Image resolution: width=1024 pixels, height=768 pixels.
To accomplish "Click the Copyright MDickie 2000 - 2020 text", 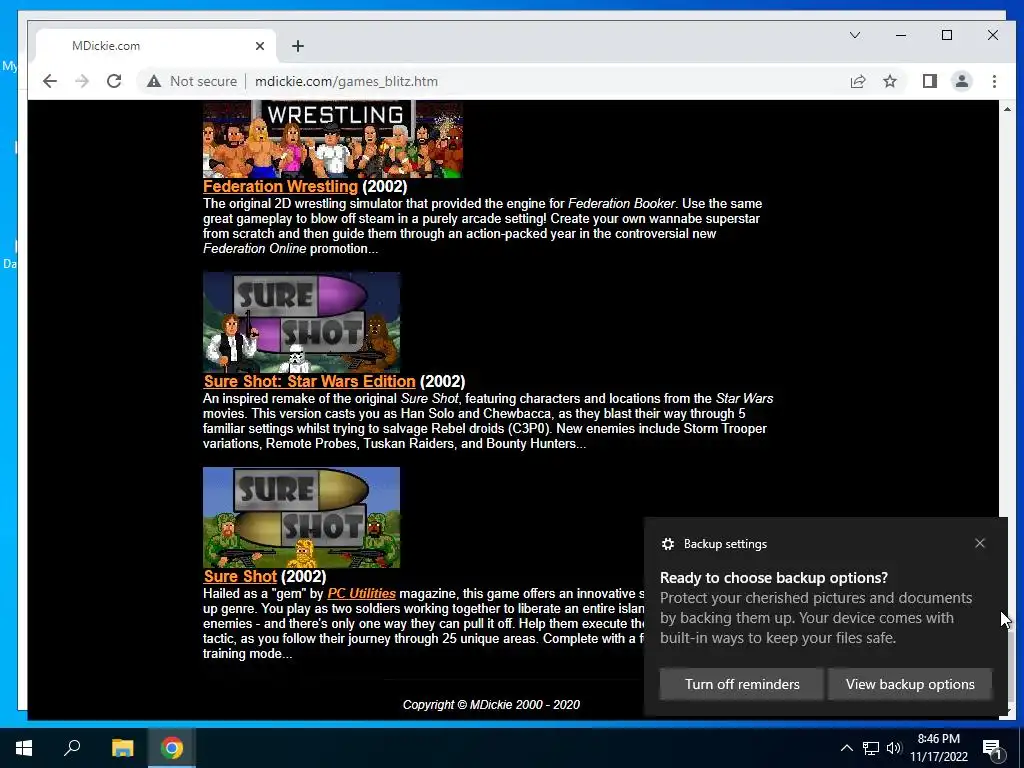I will [491, 704].
